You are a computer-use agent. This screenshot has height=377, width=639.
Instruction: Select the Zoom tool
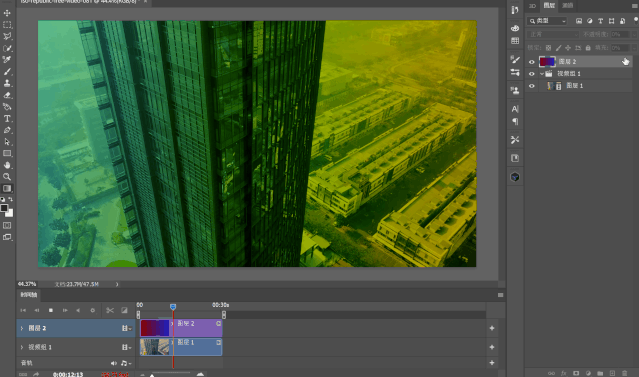point(7,177)
